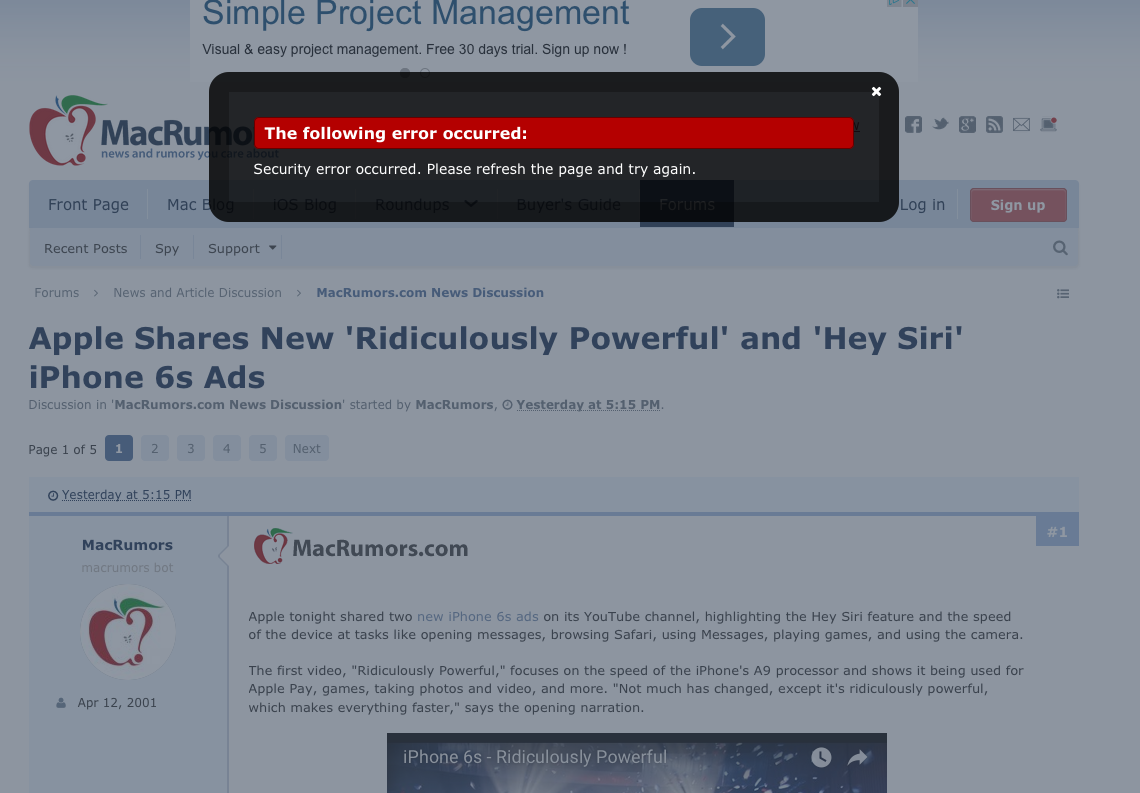The image size is (1140, 793).
Task: Open MacRumors Twitter icon
Action: tap(940, 124)
